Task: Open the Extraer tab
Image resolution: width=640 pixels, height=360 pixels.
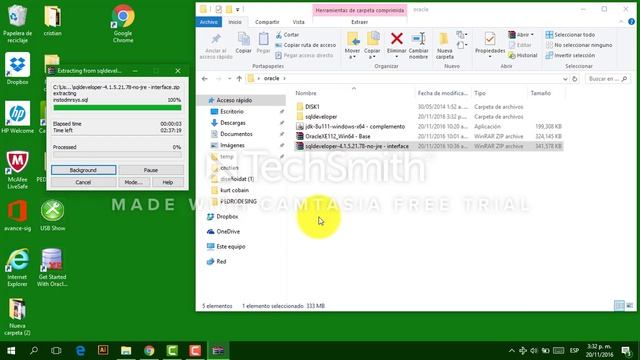Action: 360,22
